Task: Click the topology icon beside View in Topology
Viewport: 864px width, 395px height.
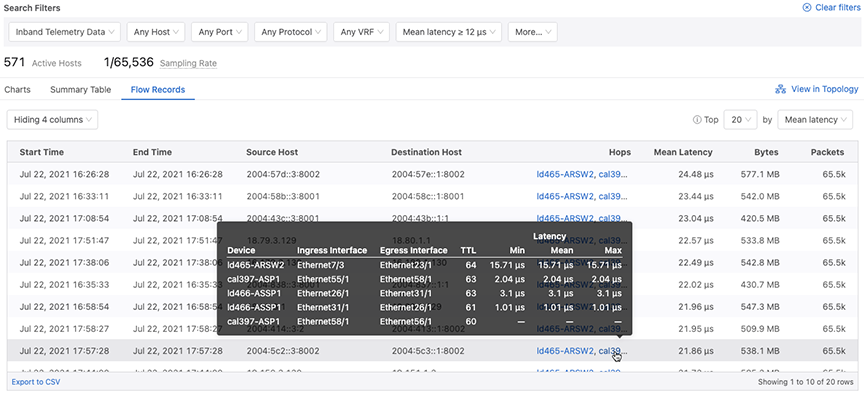Action: pos(780,89)
